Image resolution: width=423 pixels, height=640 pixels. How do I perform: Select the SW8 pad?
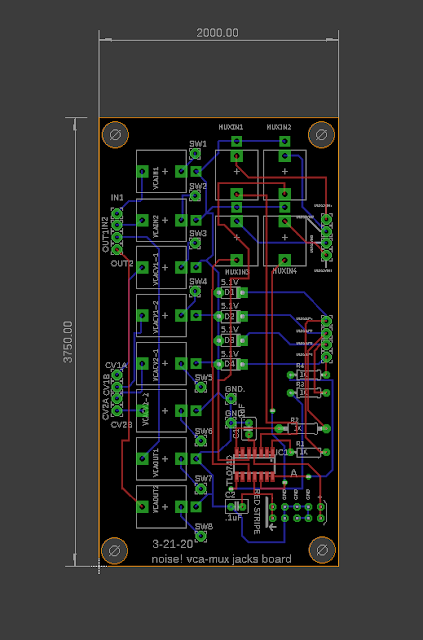click(200, 536)
